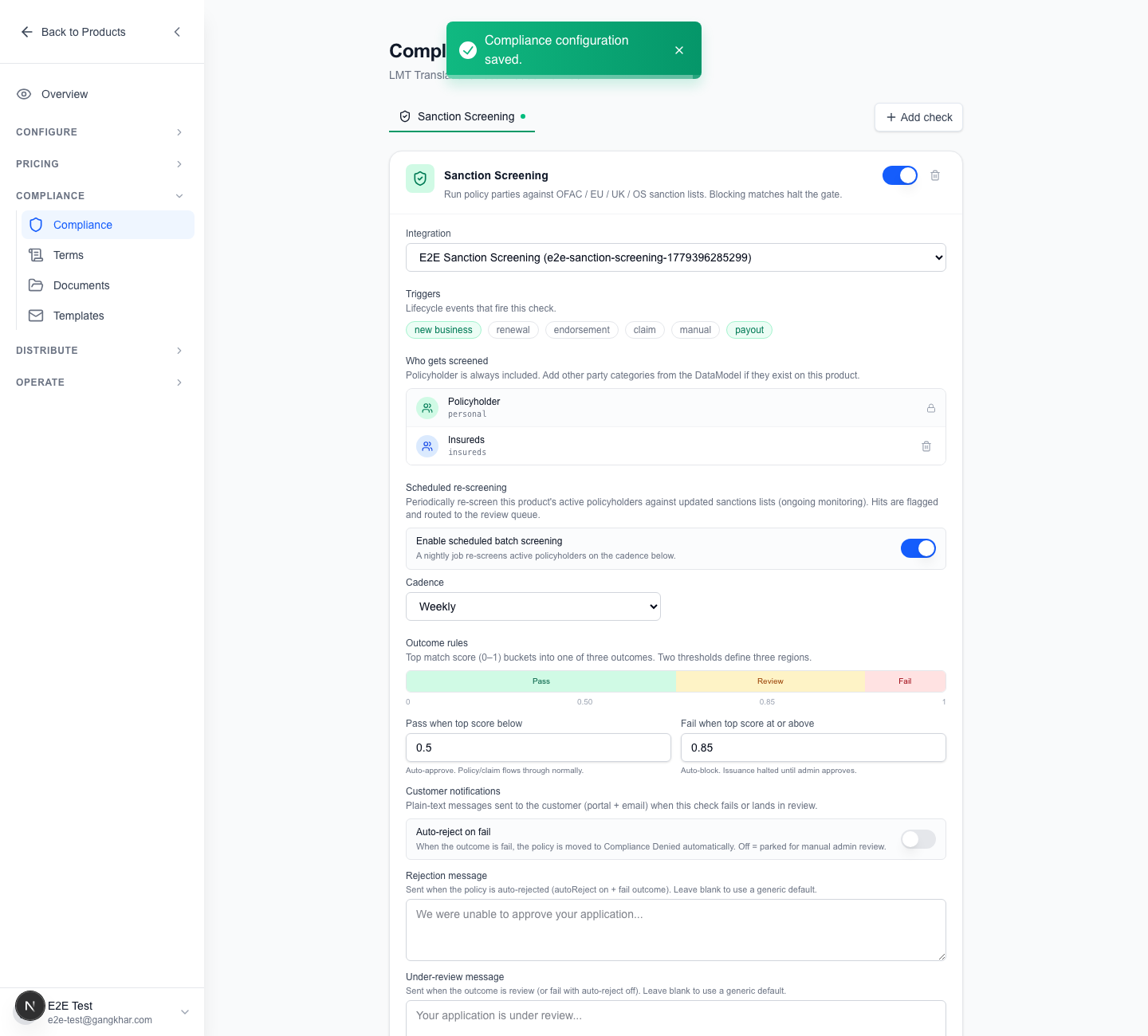
Task: Expand the OPERATE sidebar section
Action: (100, 383)
